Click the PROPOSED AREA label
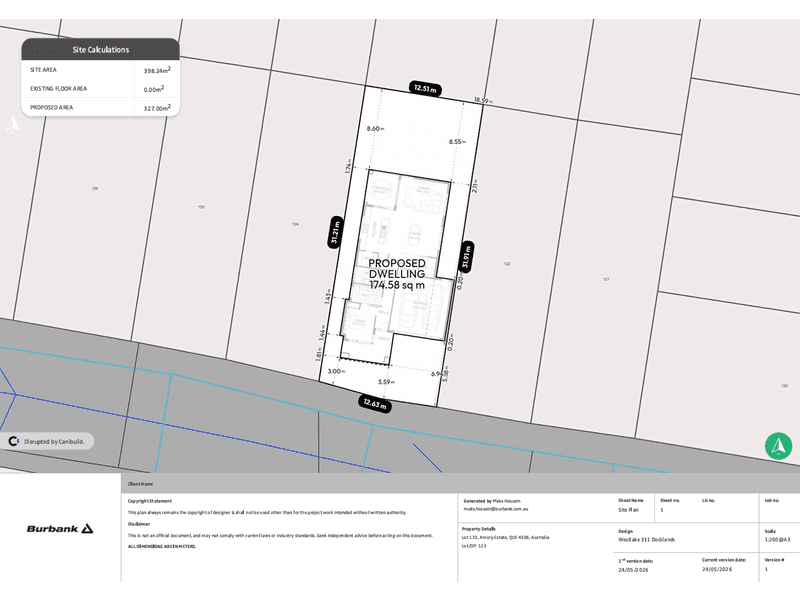Image resolution: width=800 pixels, height=600 pixels. click(x=52, y=108)
